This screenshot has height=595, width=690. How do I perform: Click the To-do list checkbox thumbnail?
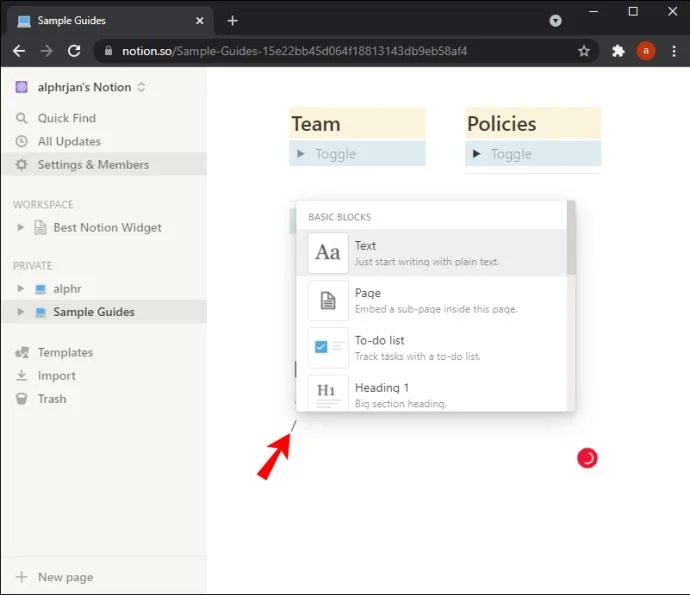pyautogui.click(x=328, y=348)
